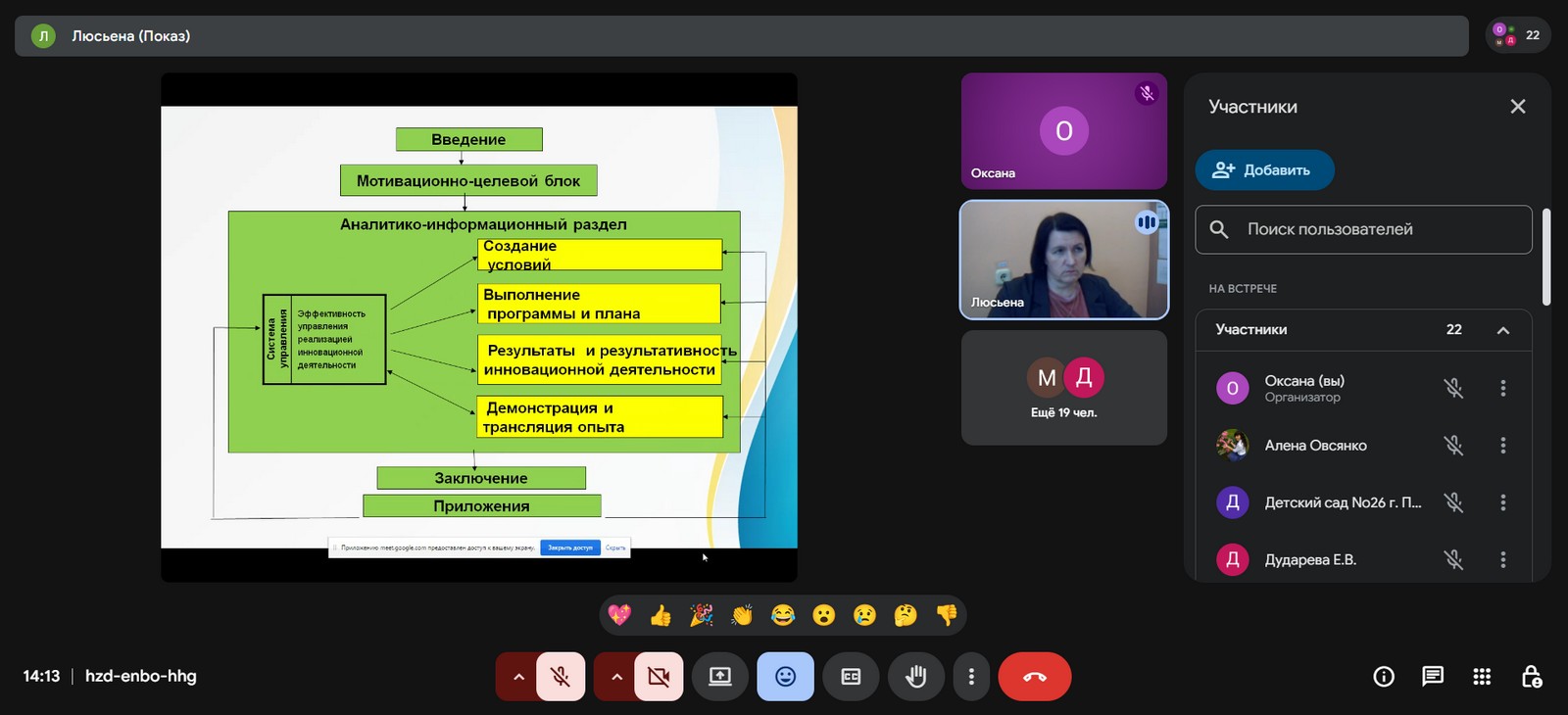Click the participants panel scrollbar

[x=1545, y=257]
